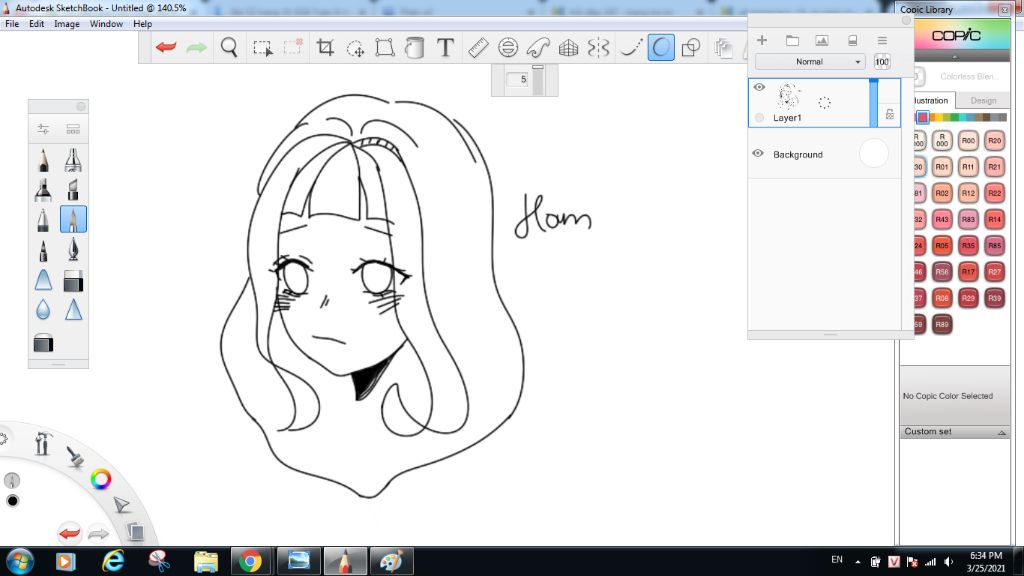Viewport: 1024px width, 576px height.
Task: Toggle visibility of Layer1
Action: [759, 87]
